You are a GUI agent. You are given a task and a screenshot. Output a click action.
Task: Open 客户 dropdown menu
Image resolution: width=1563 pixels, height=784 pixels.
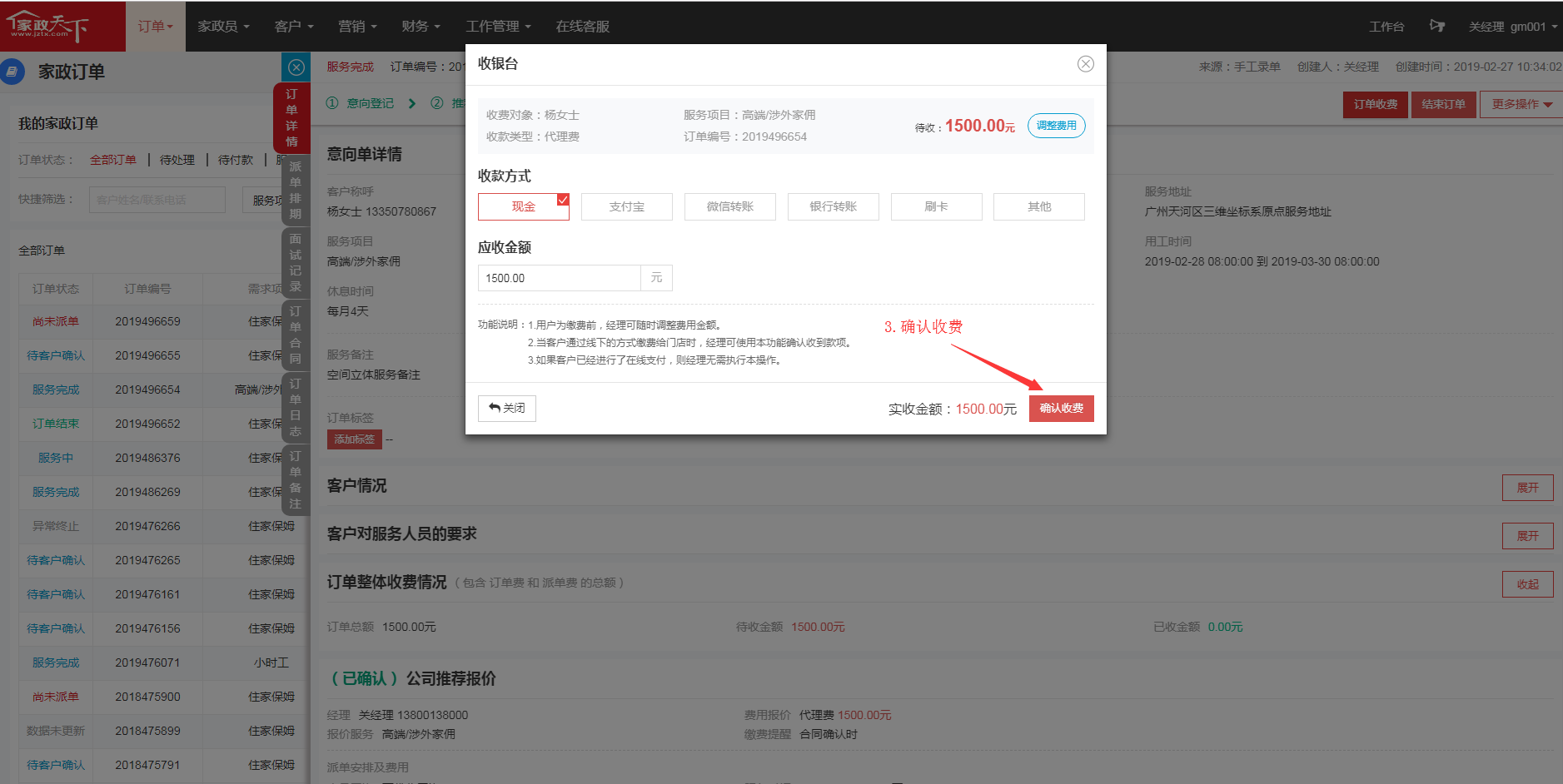[294, 27]
